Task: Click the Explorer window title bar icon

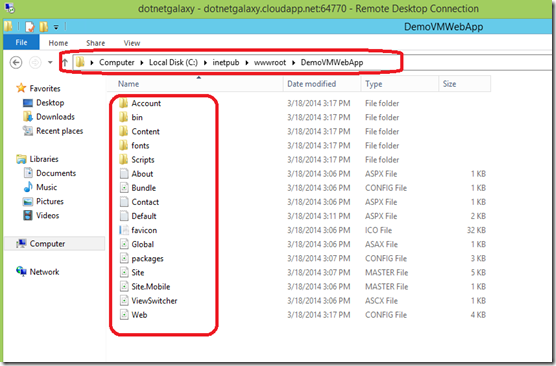Action: [x=9, y=27]
